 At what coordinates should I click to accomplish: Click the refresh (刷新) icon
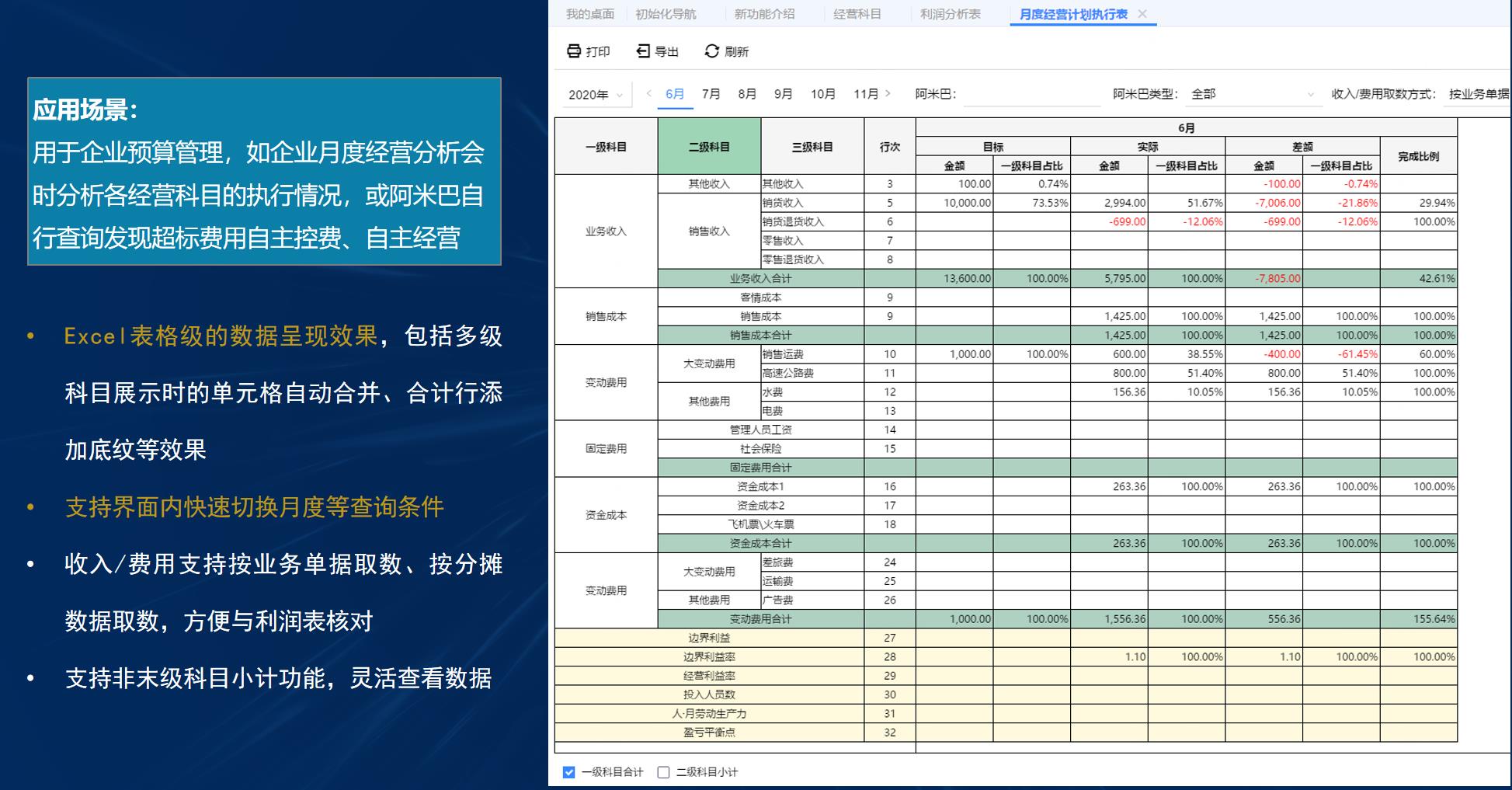tap(711, 51)
